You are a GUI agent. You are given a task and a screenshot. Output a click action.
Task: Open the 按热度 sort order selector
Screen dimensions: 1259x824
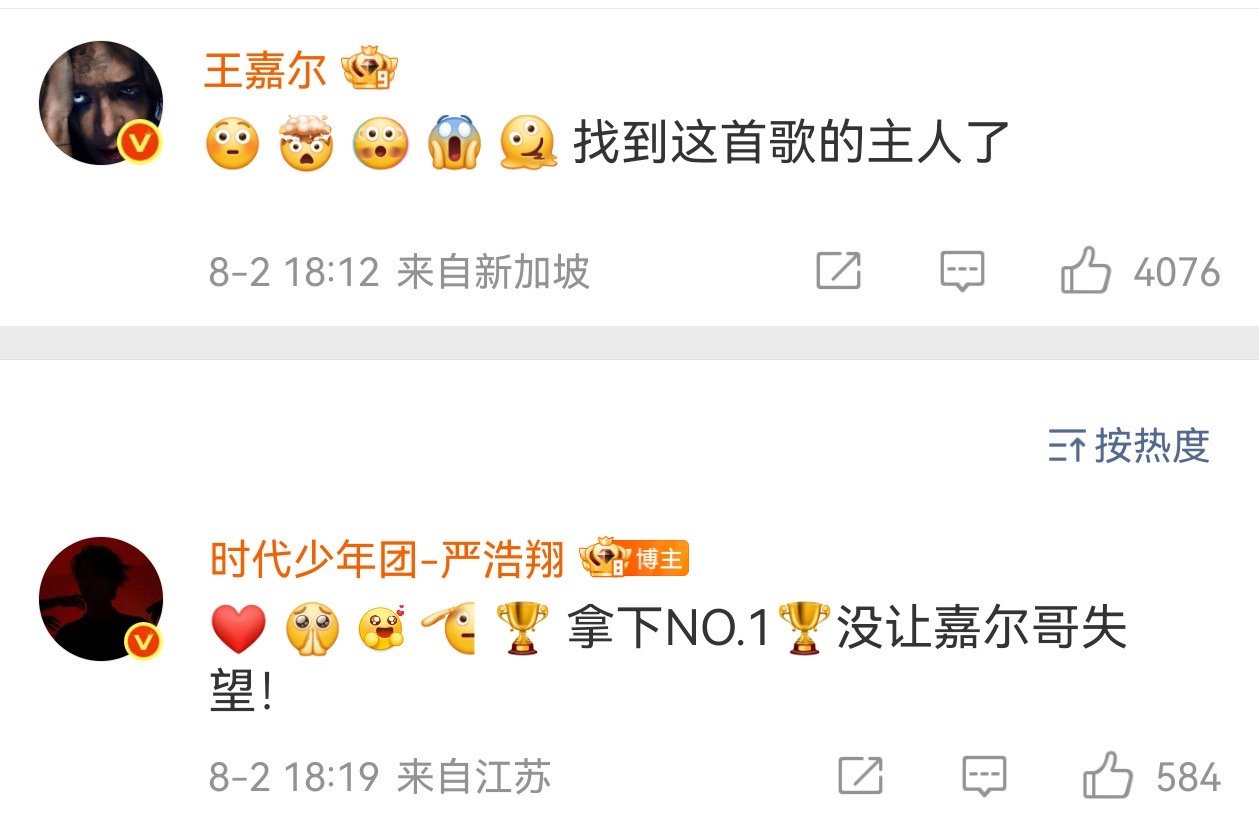coord(1129,445)
